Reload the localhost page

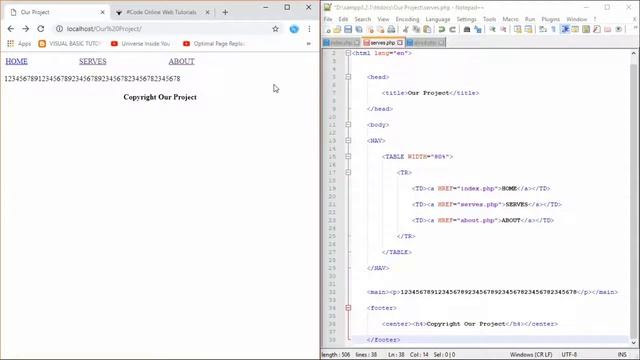pos(40,29)
